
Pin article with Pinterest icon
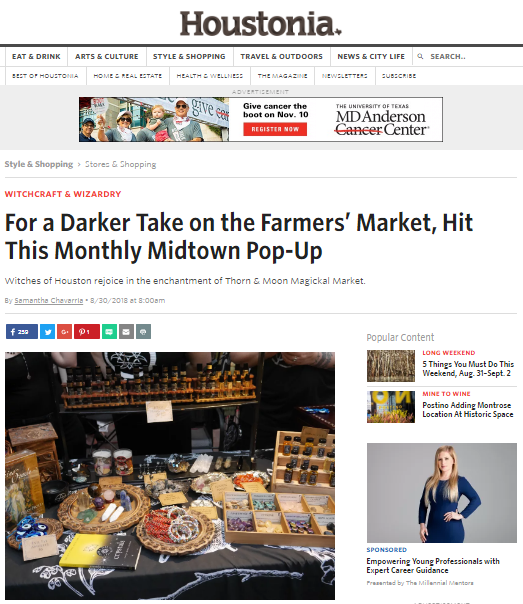[x=87, y=331]
